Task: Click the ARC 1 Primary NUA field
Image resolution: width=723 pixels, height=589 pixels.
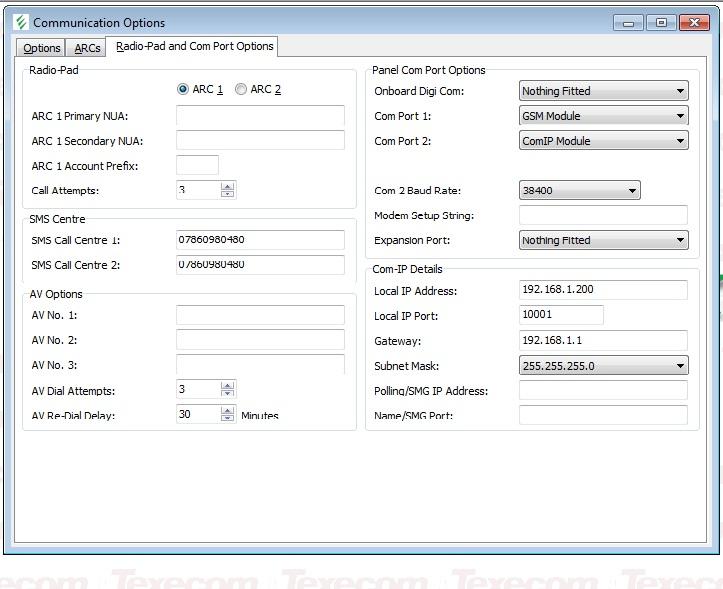Action: [260, 116]
